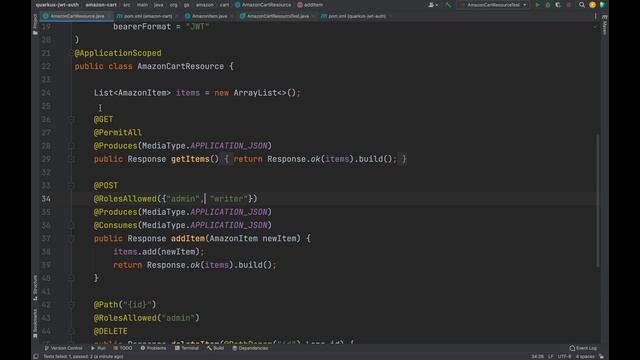
Task: Open the Run tool window
Action: (x=98, y=348)
